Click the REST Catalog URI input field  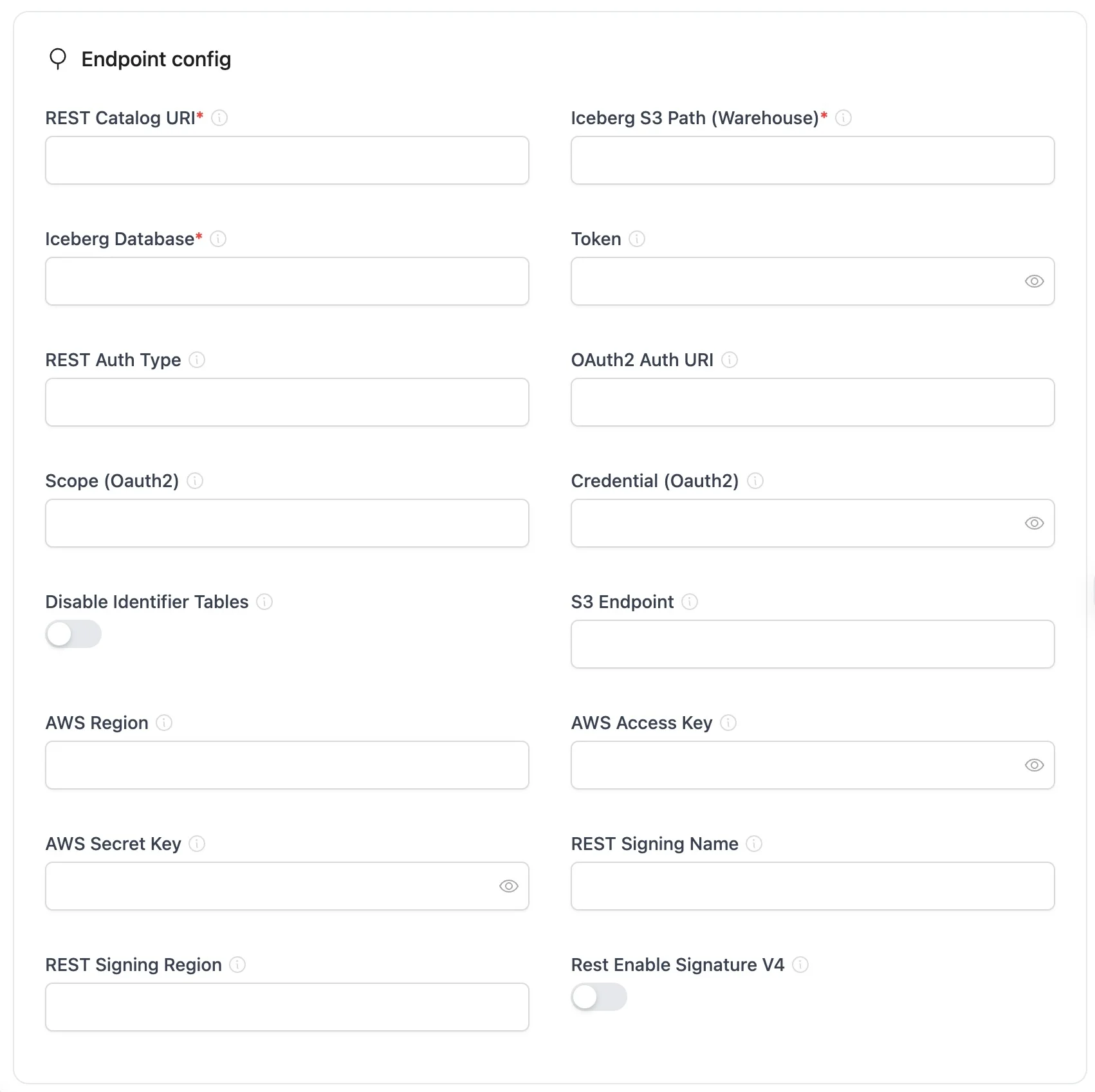click(287, 160)
